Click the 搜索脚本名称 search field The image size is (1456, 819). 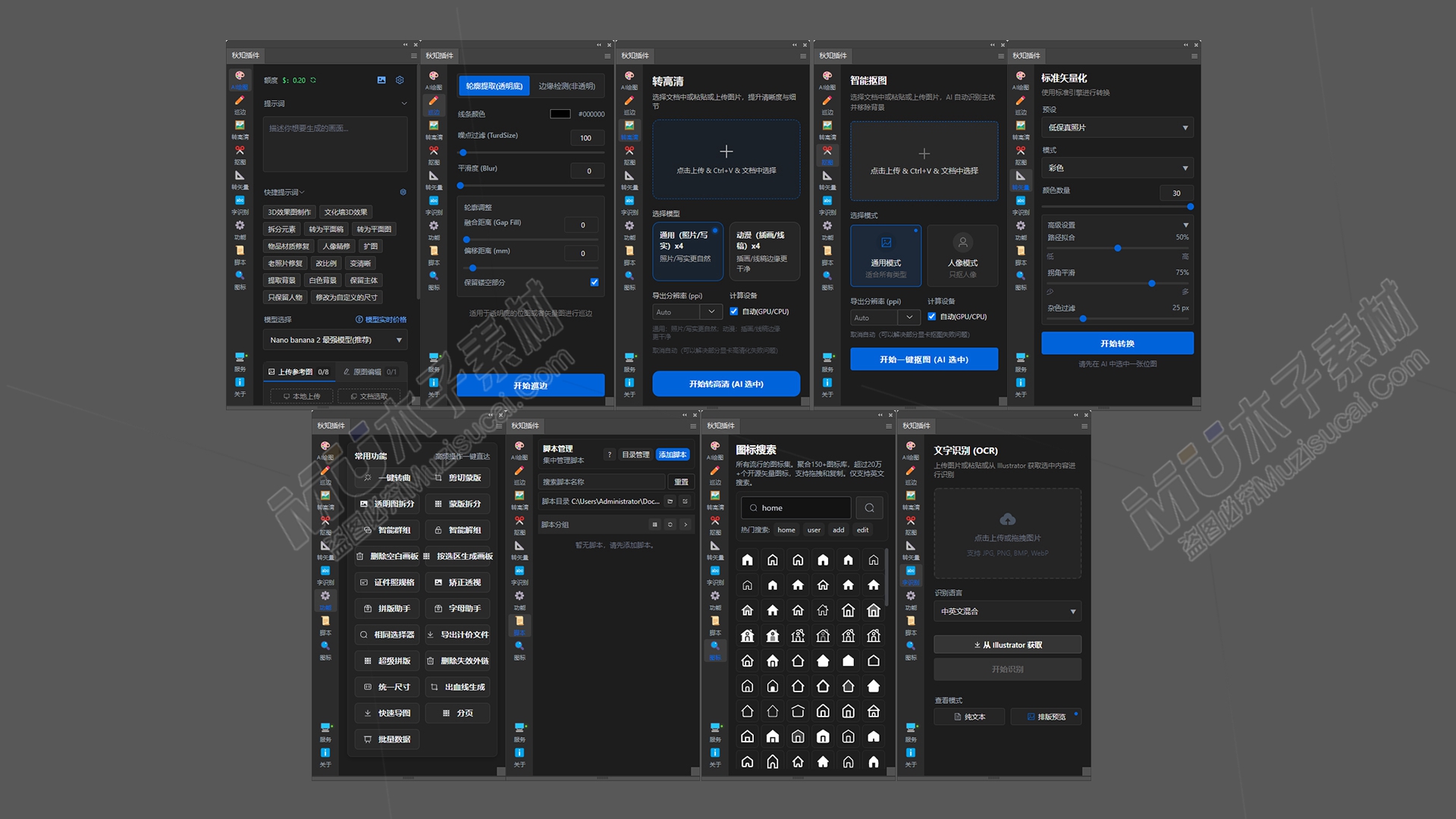[x=601, y=482]
